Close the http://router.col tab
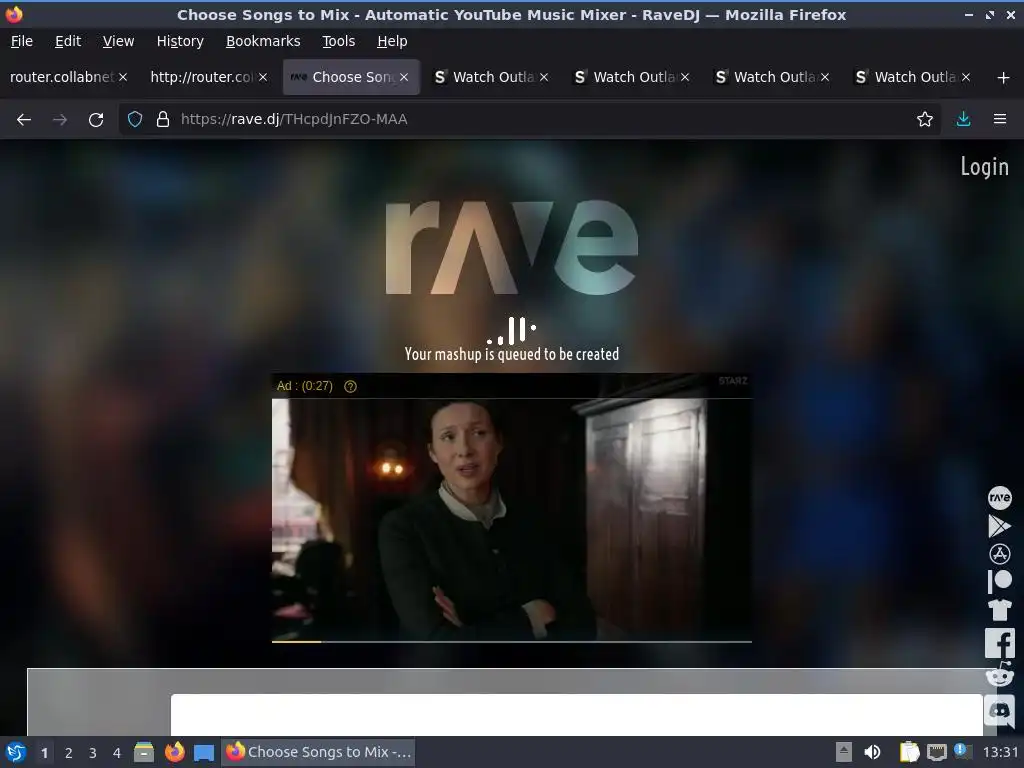 (263, 77)
